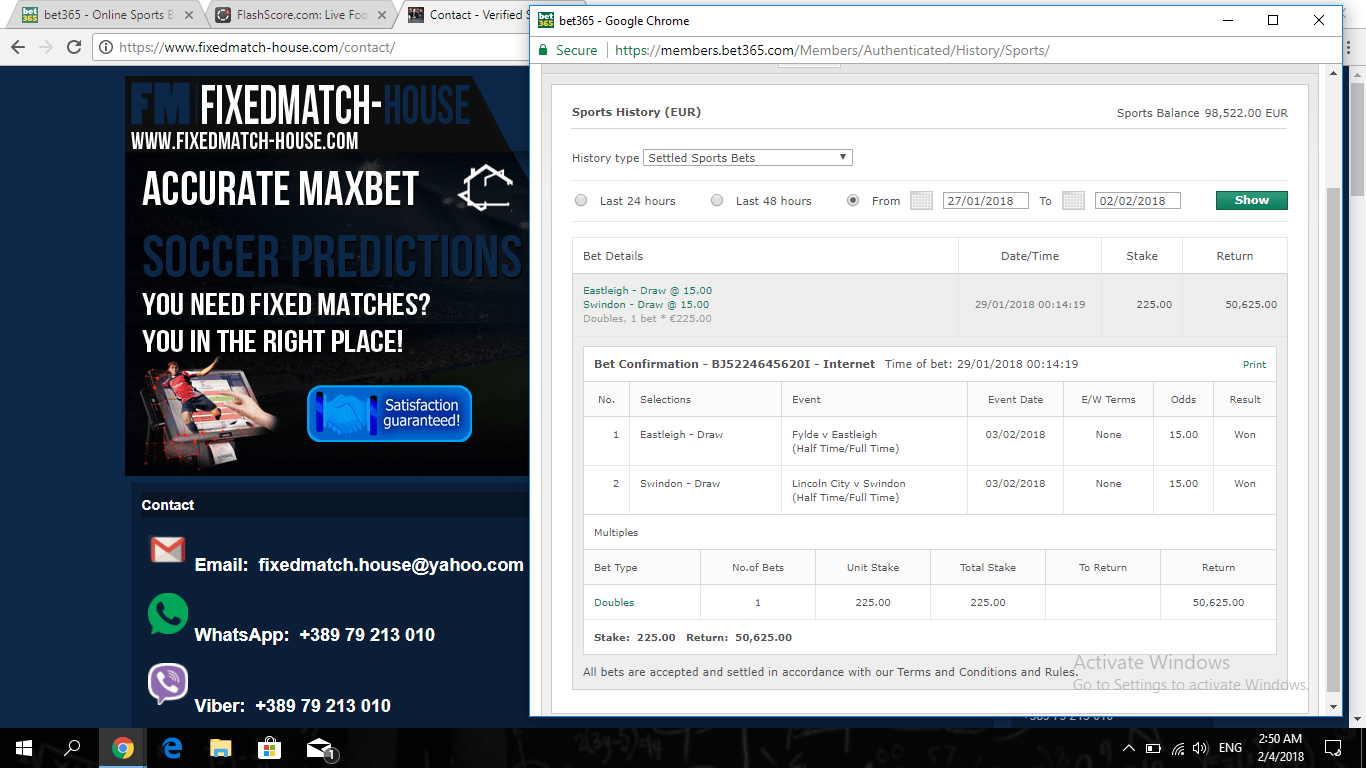Screen dimensions: 1366x768
Task: Click the Sports History (EUR) heading
Action: (636, 113)
